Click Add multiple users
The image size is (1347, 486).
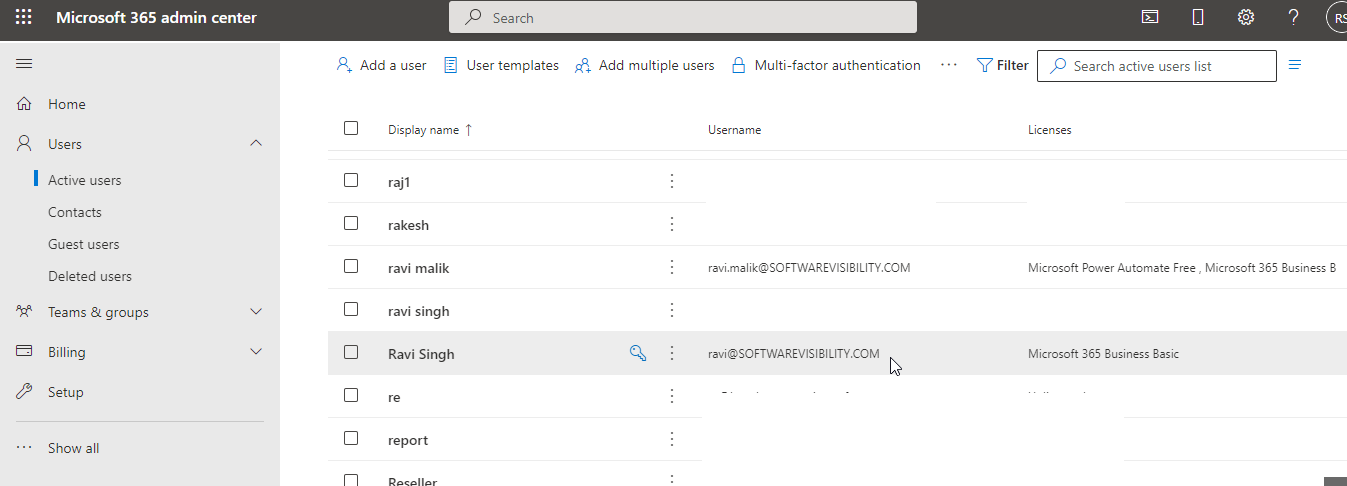(x=645, y=65)
